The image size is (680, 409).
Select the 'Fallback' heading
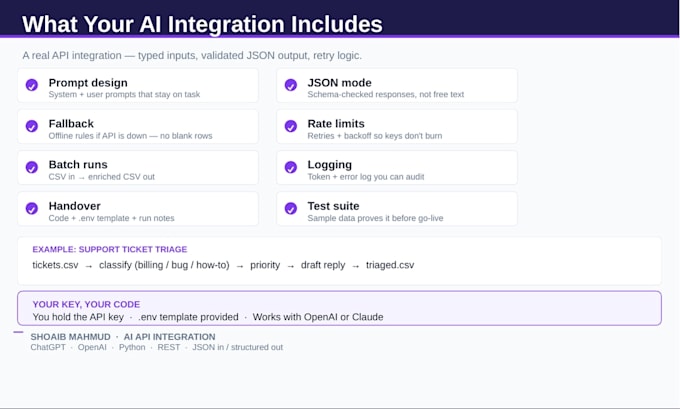click(71, 124)
